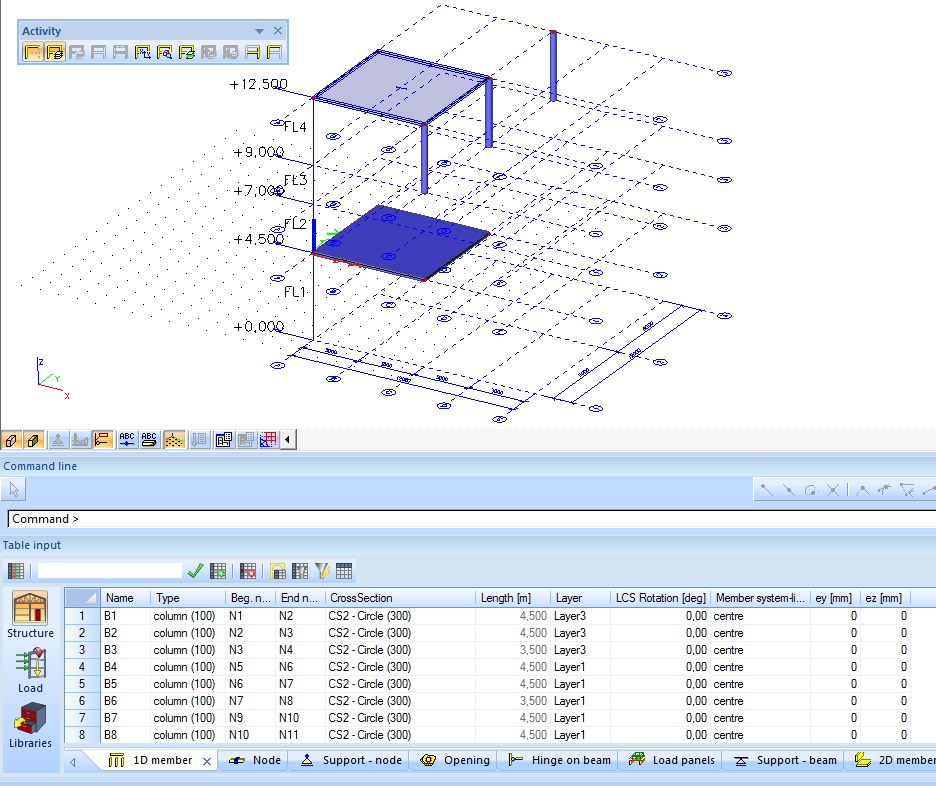Click the CrossSection column header
This screenshot has width=936, height=786.
(400, 598)
